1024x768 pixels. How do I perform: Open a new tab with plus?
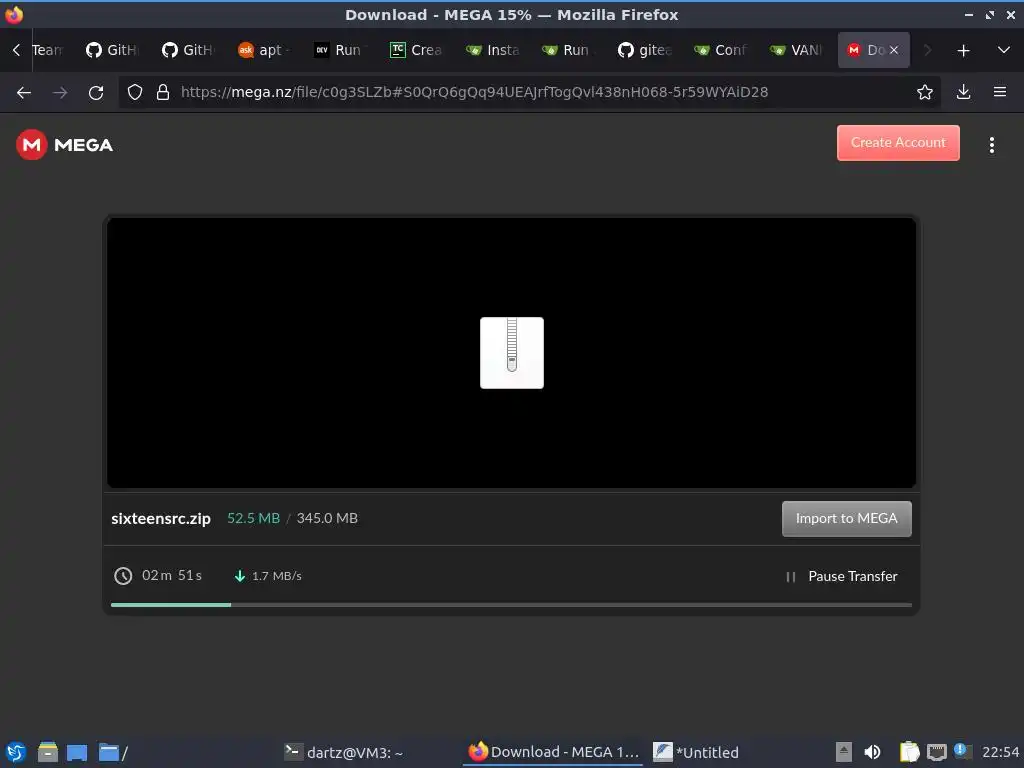point(963,50)
